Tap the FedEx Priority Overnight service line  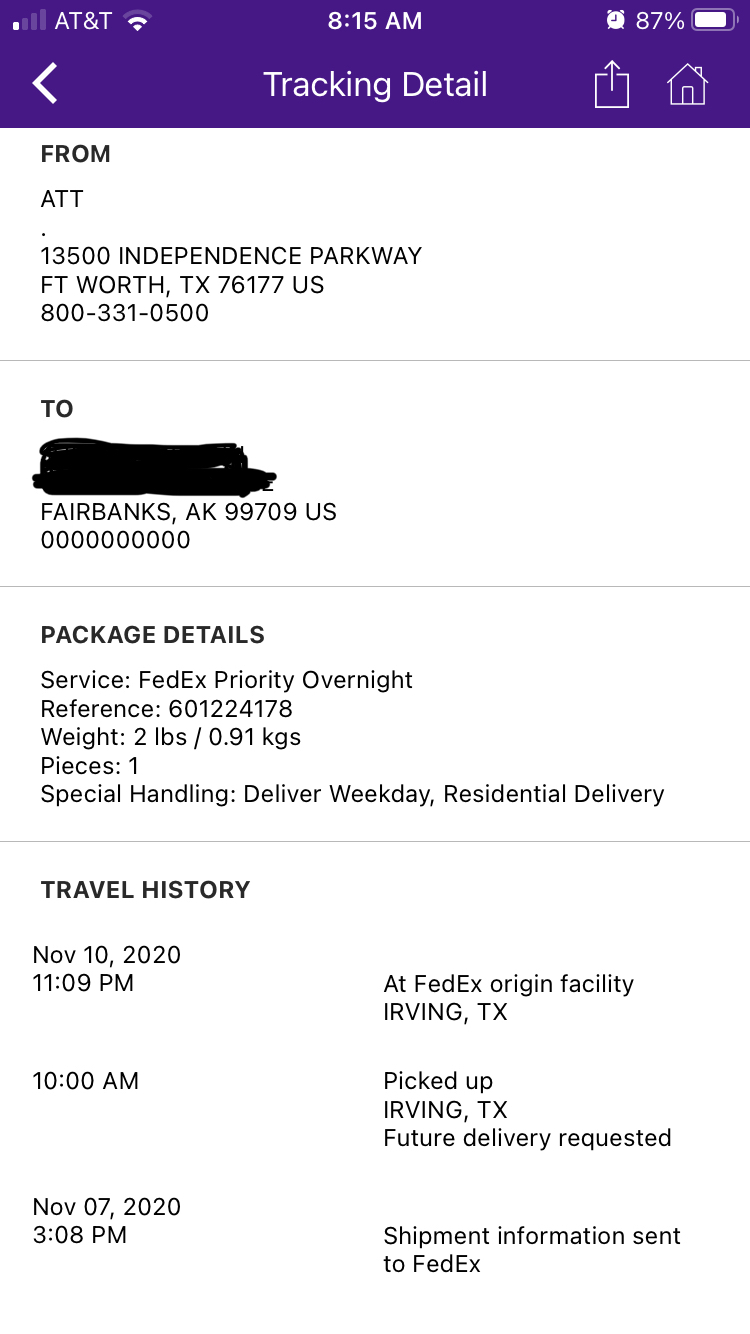click(x=227, y=680)
